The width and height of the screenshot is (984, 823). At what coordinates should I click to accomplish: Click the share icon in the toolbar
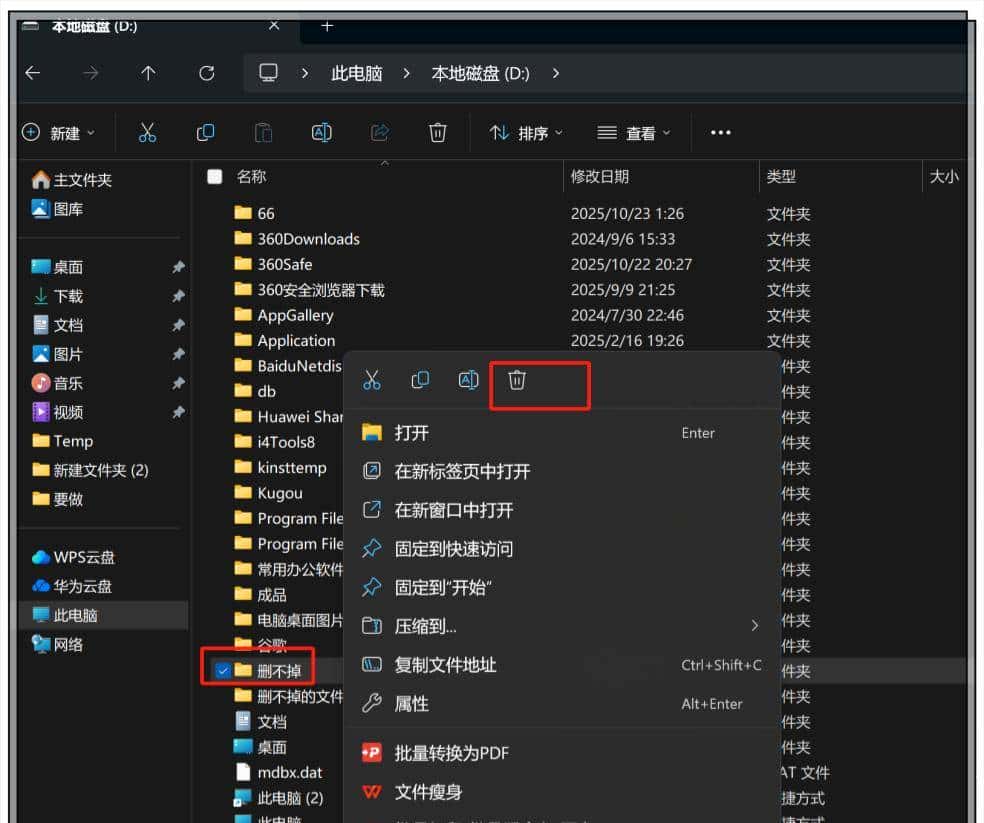tap(379, 131)
